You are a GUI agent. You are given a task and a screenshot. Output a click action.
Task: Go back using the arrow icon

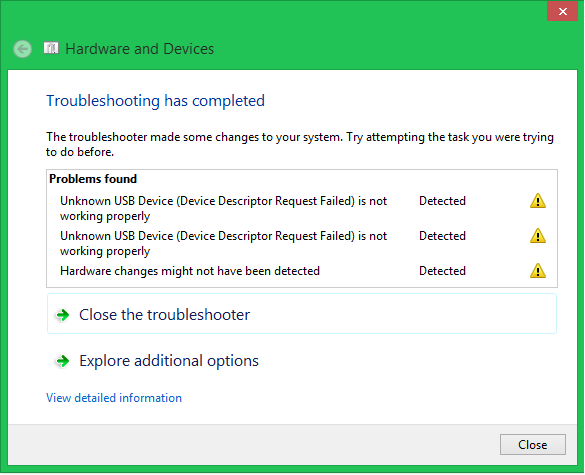[x=22, y=49]
